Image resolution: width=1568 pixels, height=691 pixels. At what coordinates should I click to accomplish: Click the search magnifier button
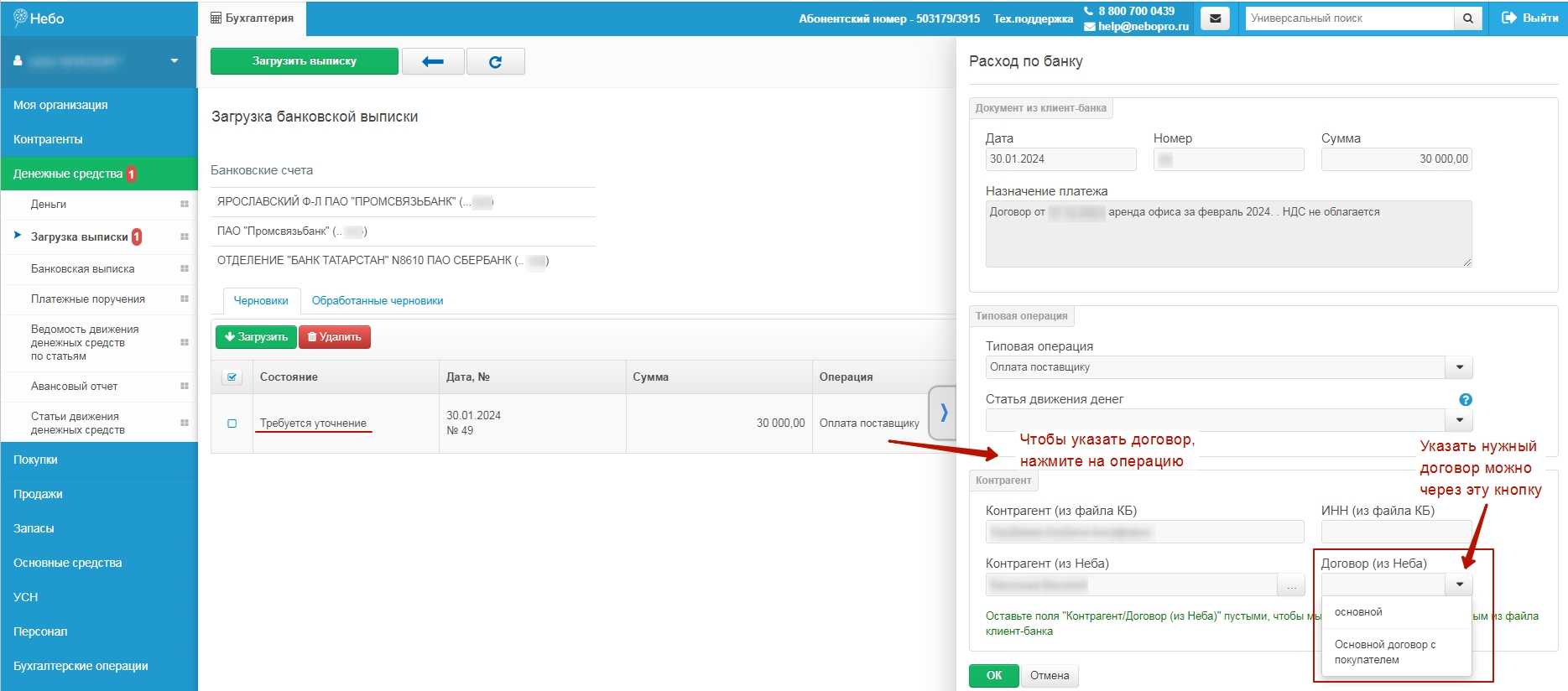1468,18
